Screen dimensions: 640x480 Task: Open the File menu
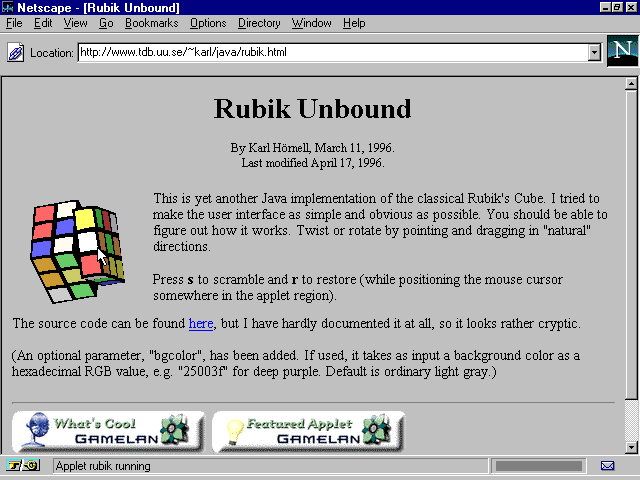(x=15, y=23)
